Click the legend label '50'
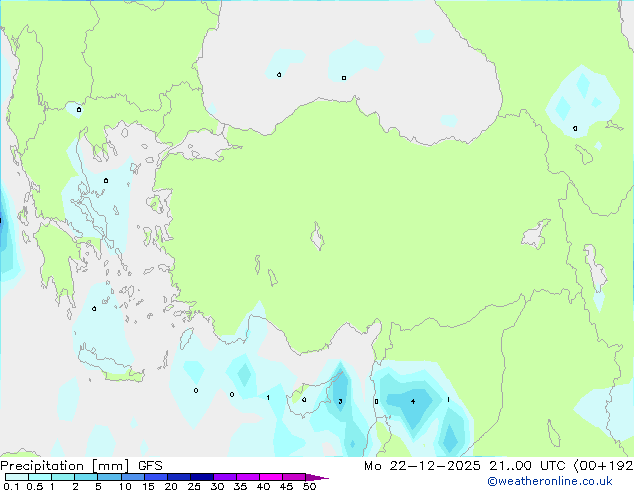The width and height of the screenshot is (634, 490). point(309,486)
